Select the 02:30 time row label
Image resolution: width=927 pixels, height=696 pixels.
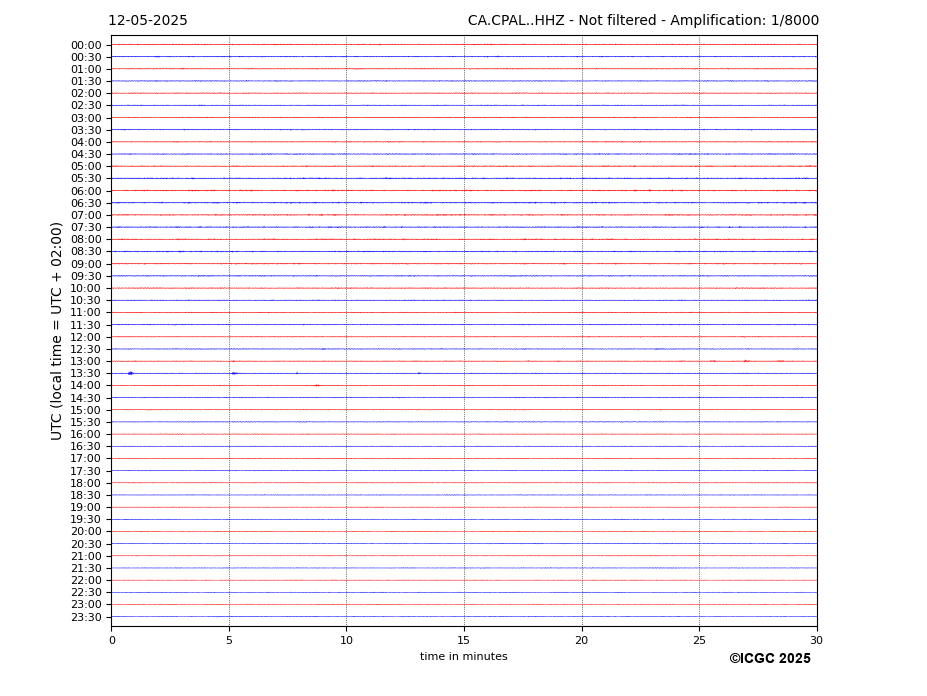point(86,106)
